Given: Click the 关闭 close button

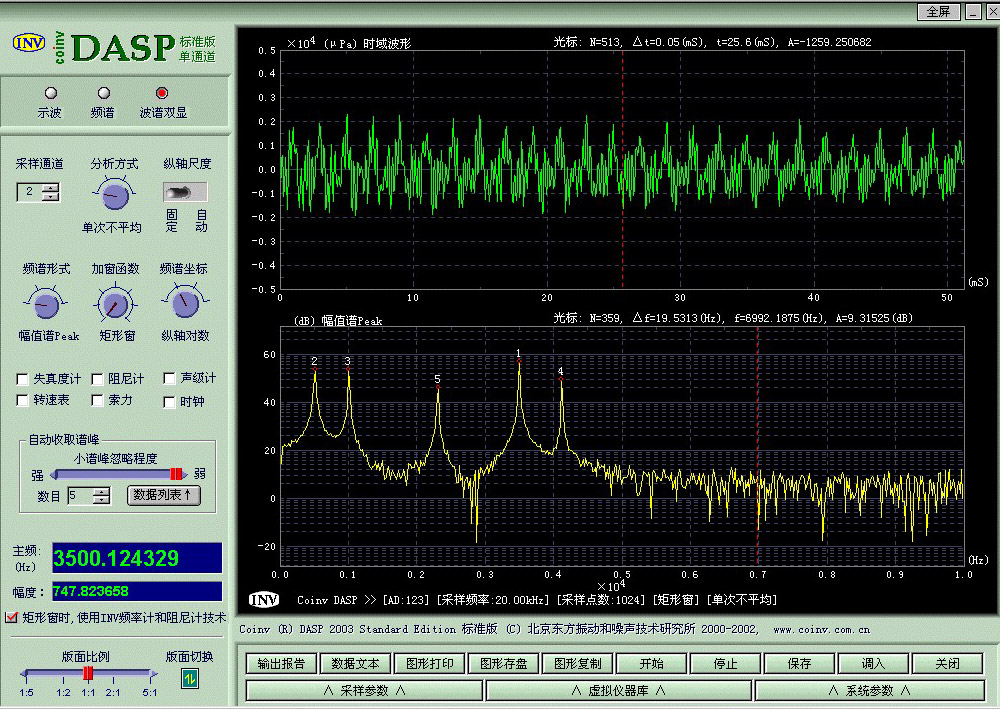Looking at the screenshot, I should (x=947, y=664).
